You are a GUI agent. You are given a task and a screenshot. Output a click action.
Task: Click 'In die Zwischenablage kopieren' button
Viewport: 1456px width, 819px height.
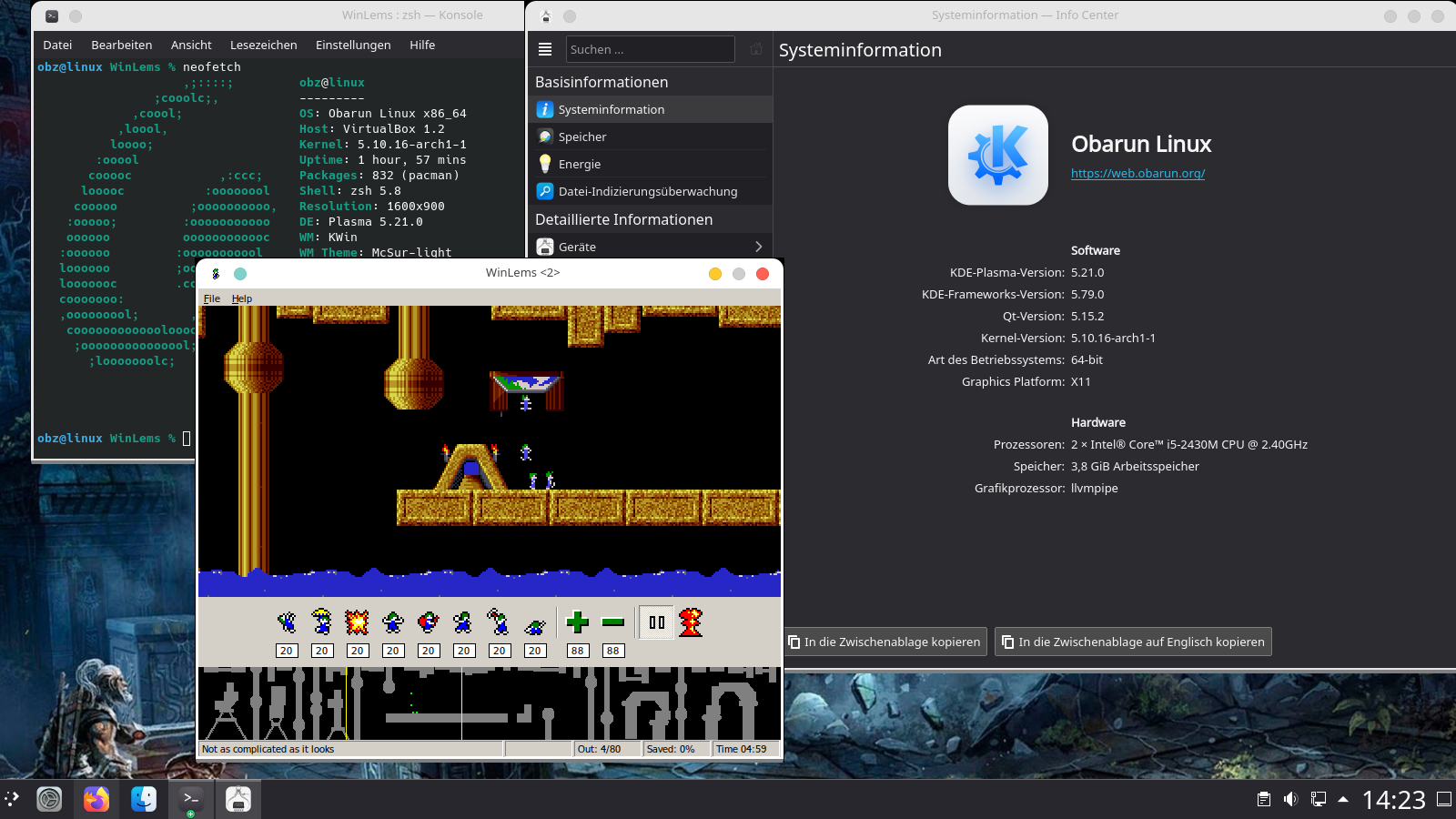point(885,642)
